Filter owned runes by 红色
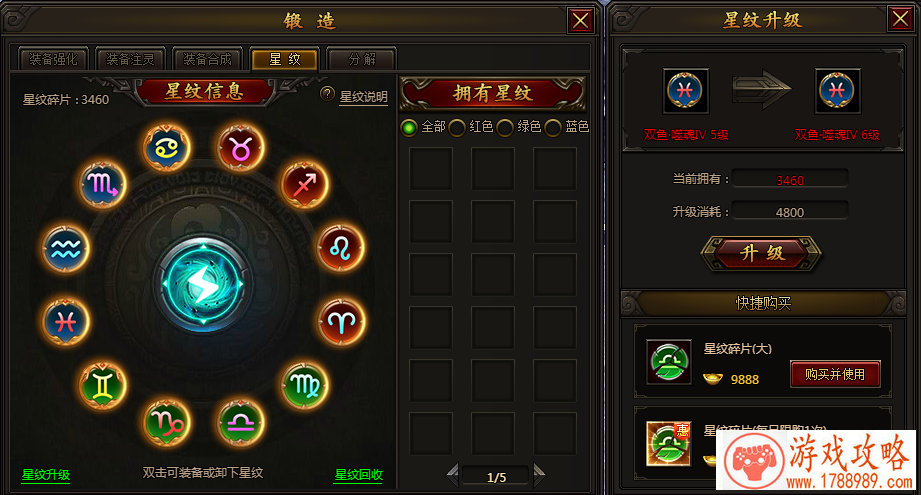 coord(457,127)
